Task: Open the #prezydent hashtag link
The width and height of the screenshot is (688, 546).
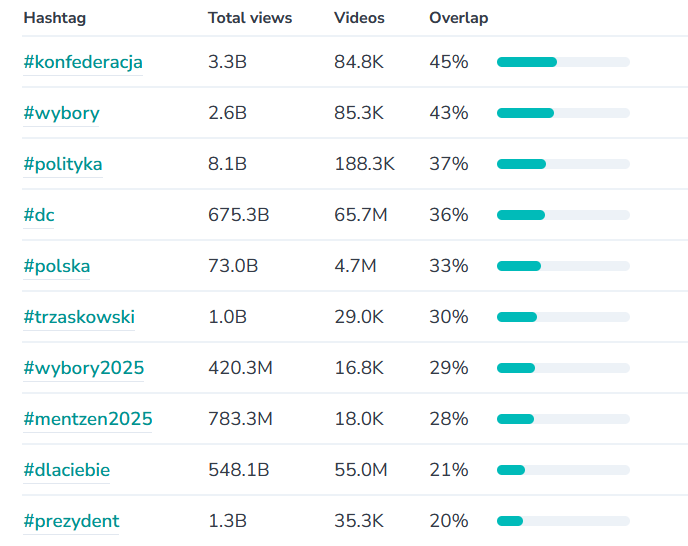Action: click(72, 521)
